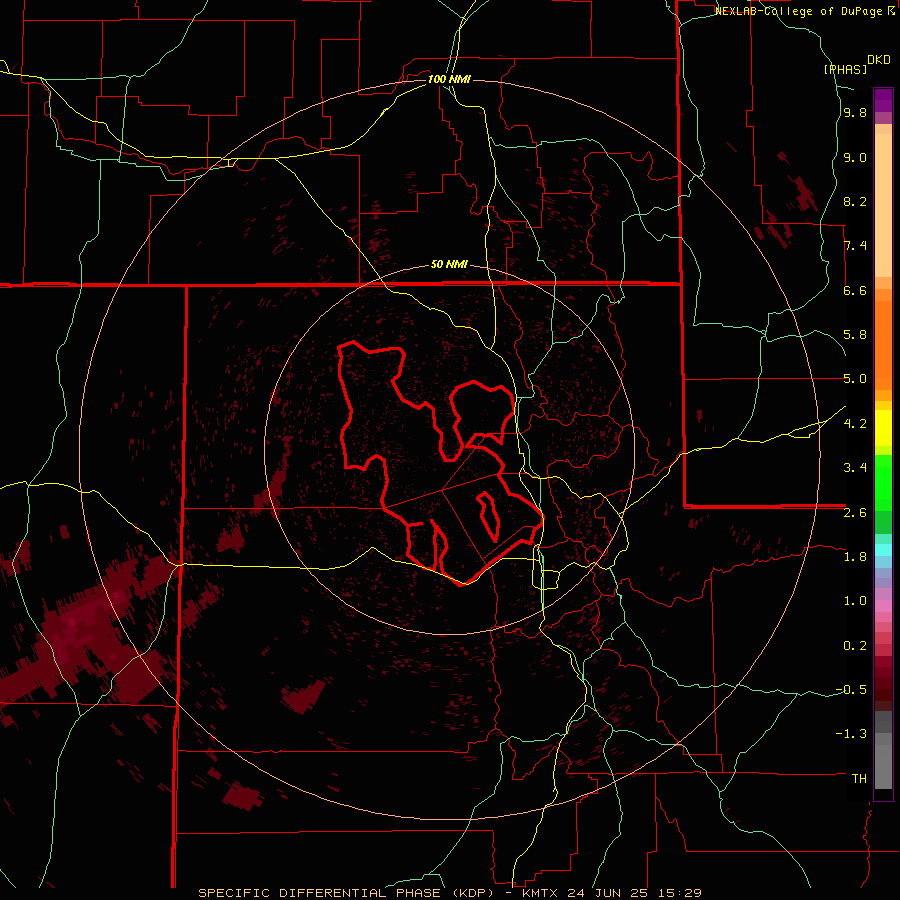Click the 5.8 value on the scale
Image resolution: width=900 pixels, height=900 pixels.
[855, 335]
